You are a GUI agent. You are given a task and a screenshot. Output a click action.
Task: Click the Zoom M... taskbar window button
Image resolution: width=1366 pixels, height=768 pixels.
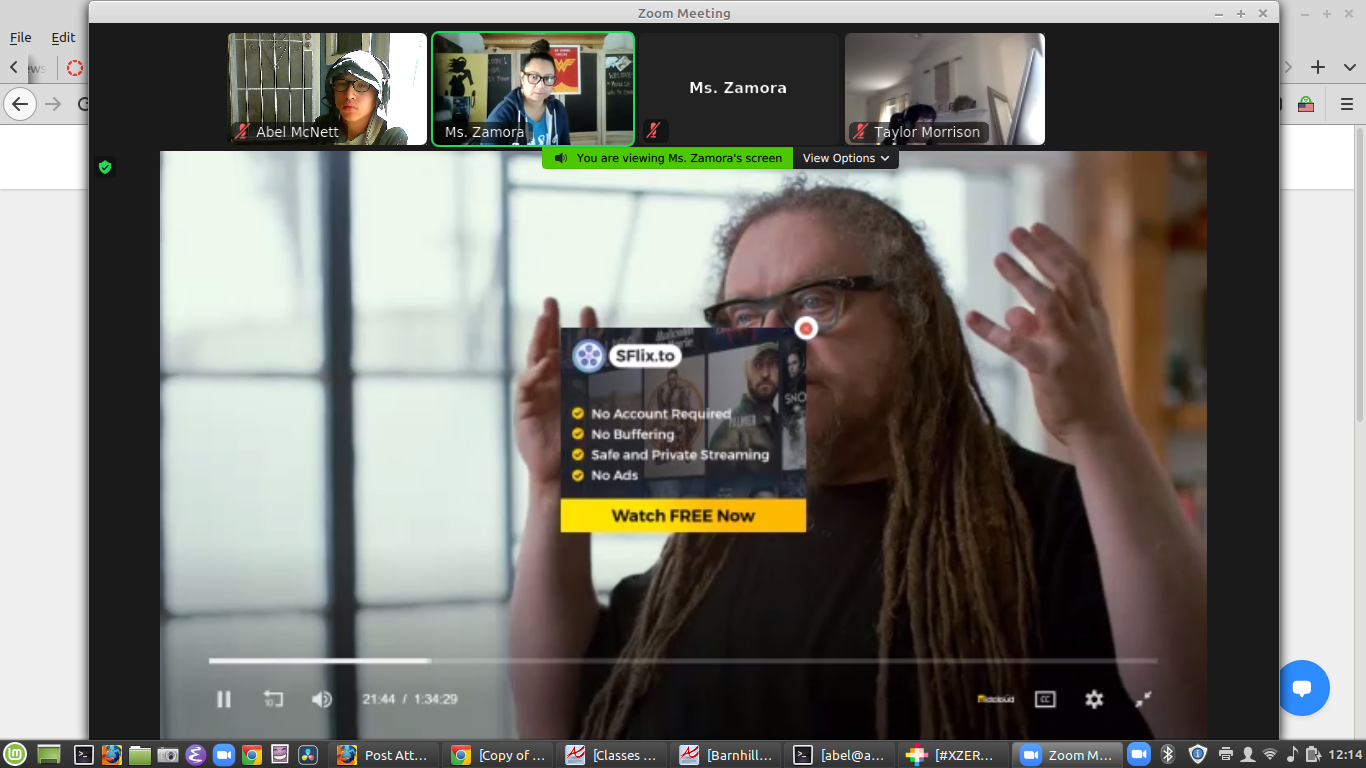click(1068, 755)
